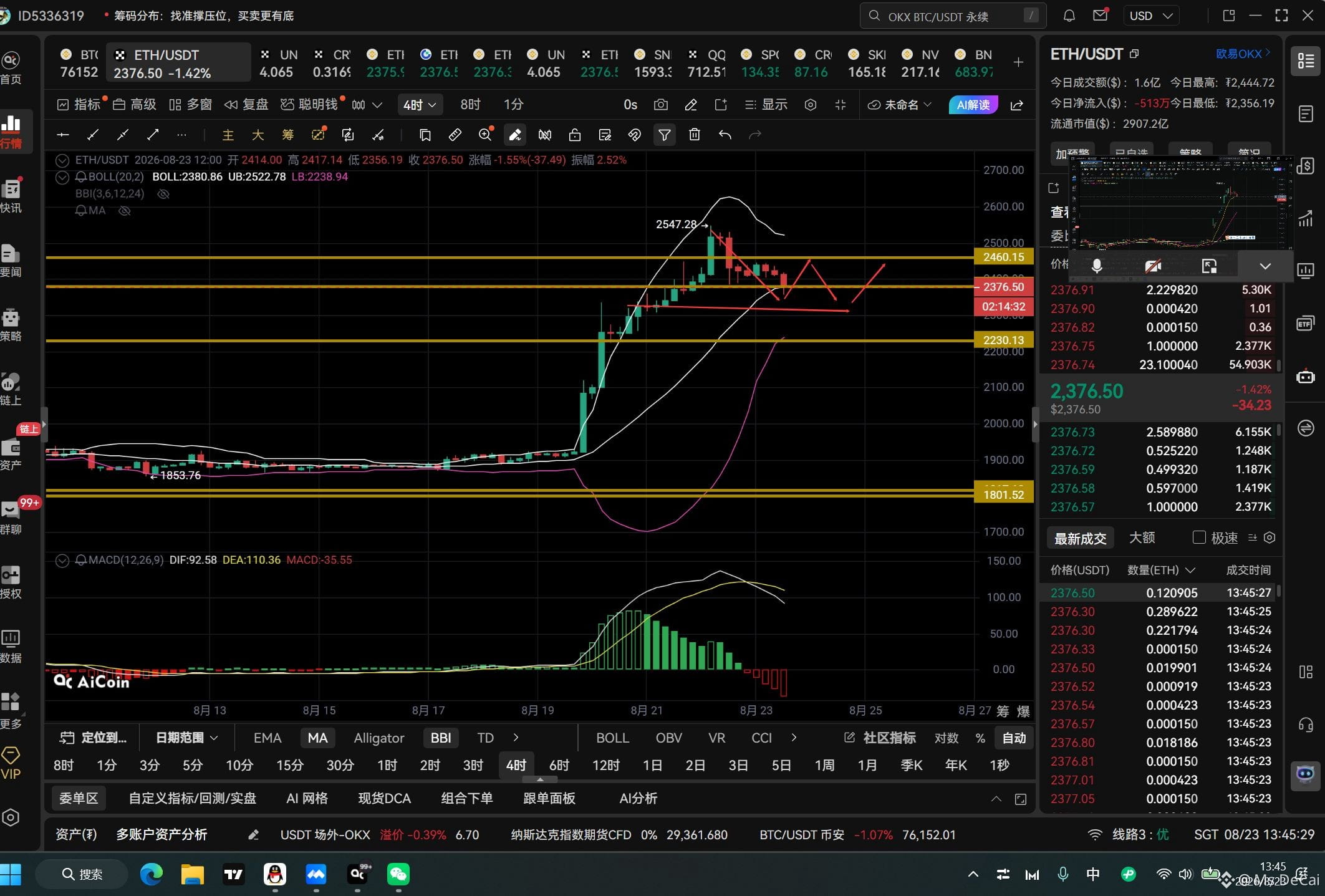Open the chart screenshot camera tool
This screenshot has width=1325, height=896.
660,105
